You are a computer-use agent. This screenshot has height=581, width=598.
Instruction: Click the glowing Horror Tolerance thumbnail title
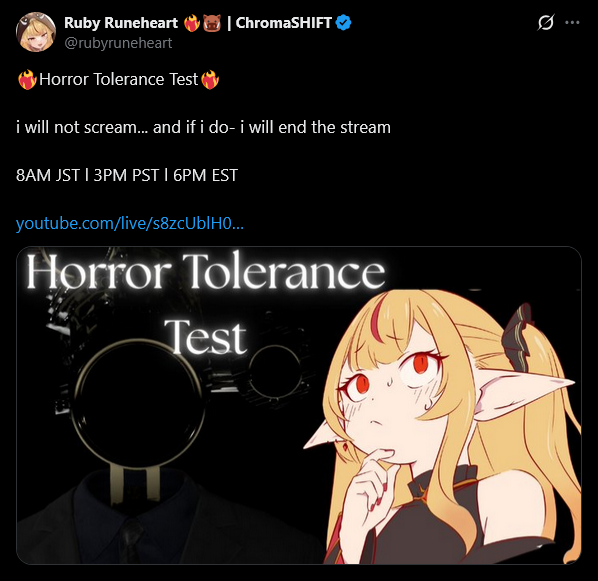point(206,272)
